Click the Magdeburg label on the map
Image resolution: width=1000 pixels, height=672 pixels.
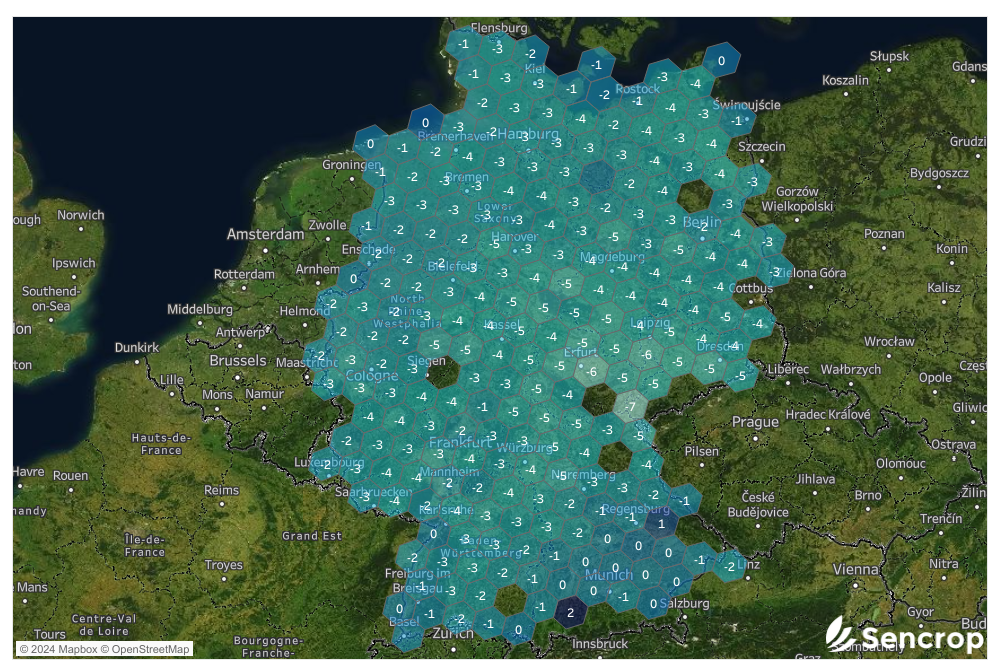(x=612, y=257)
